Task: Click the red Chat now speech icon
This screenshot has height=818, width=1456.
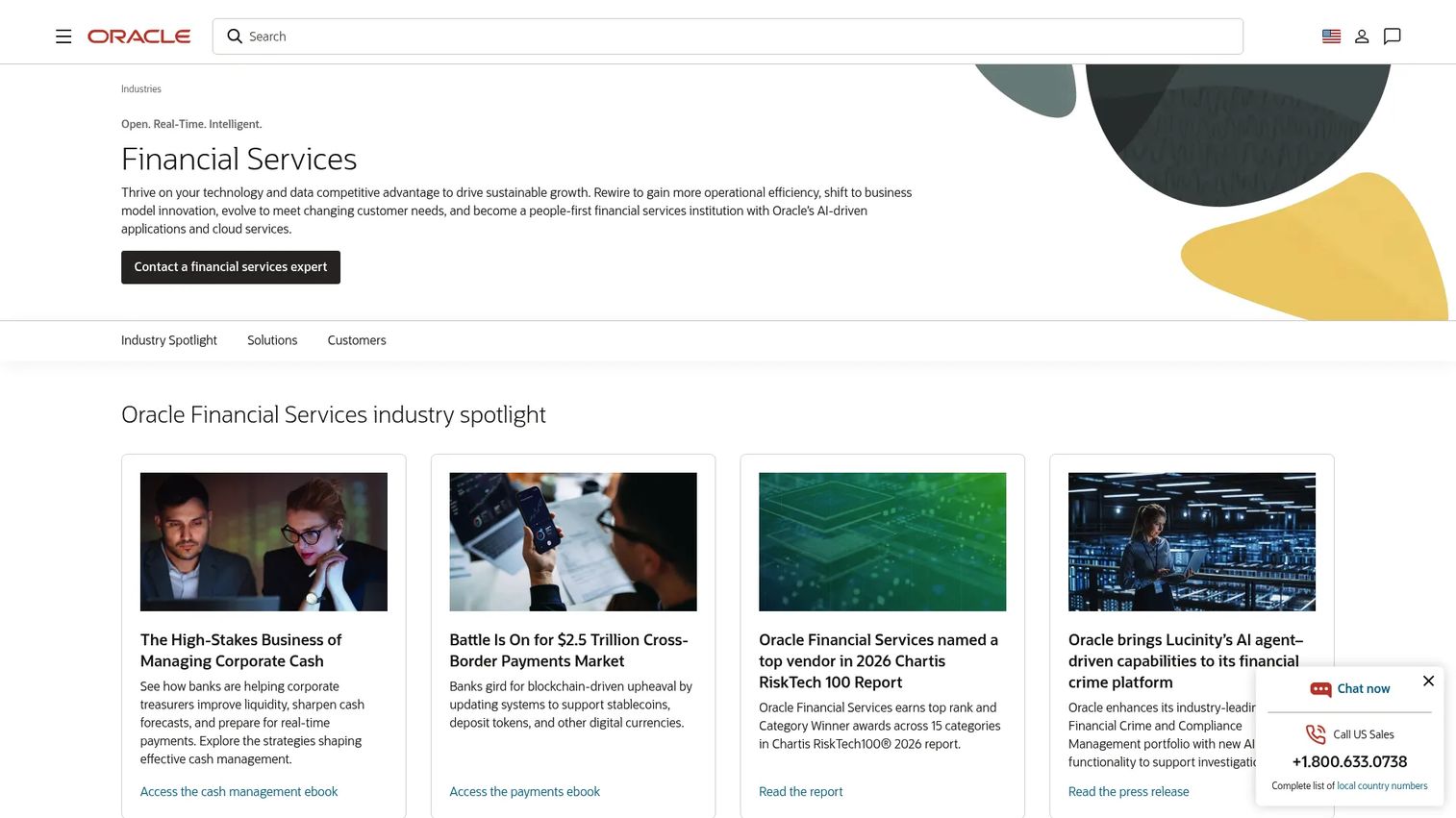Action: coord(1320,689)
